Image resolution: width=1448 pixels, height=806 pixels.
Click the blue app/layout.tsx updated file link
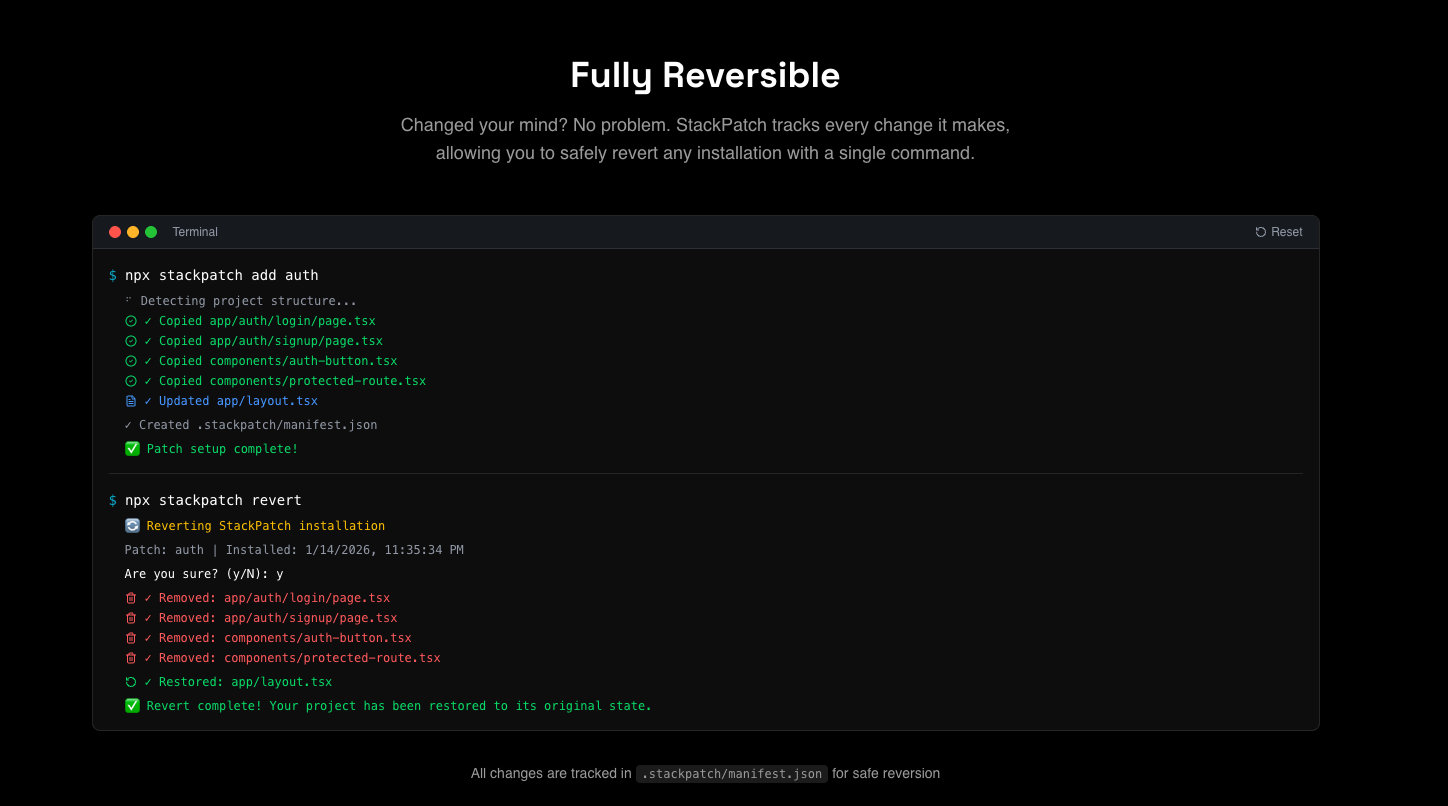click(267, 400)
